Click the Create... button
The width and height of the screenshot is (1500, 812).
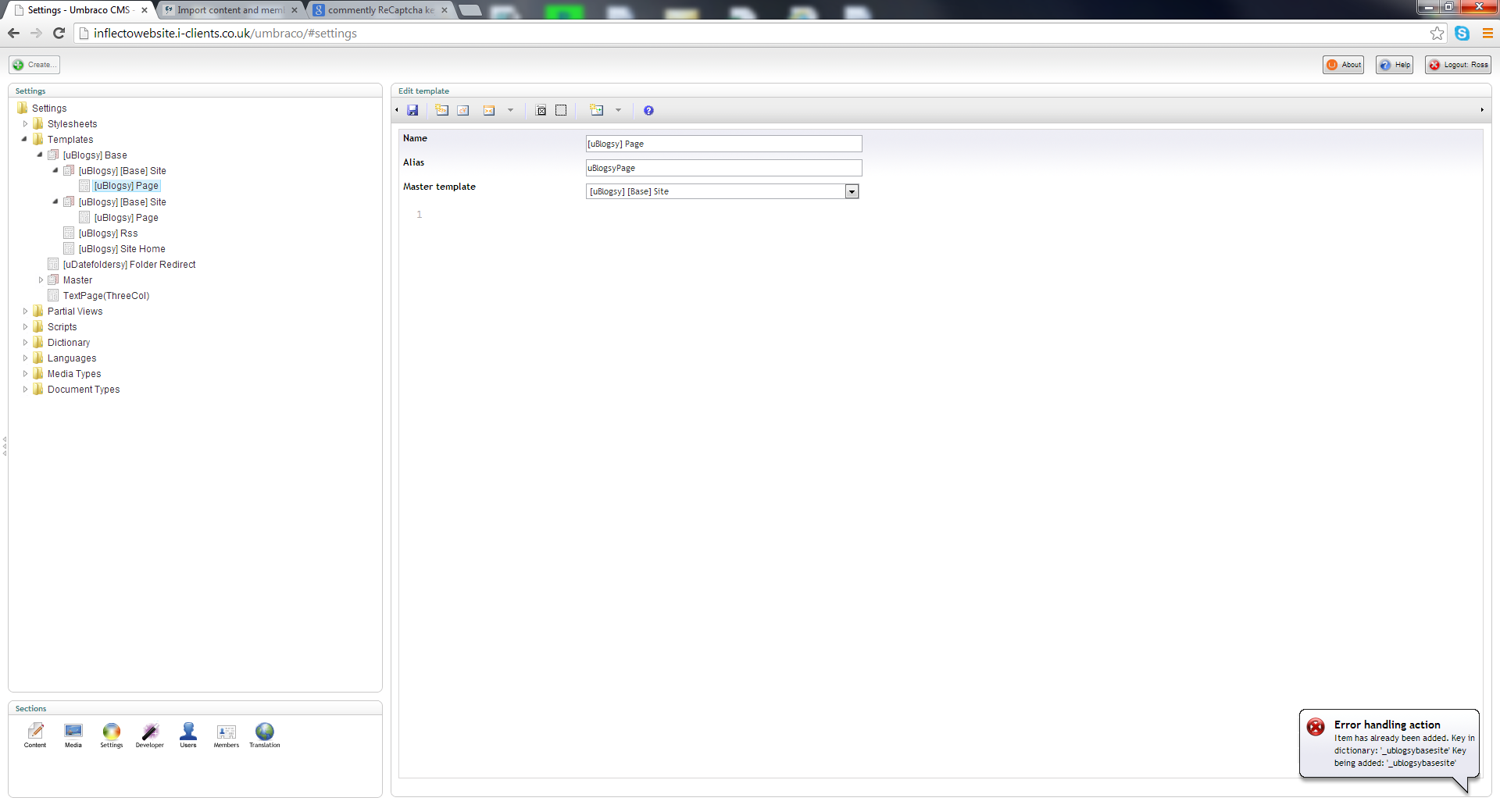[x=34, y=65]
